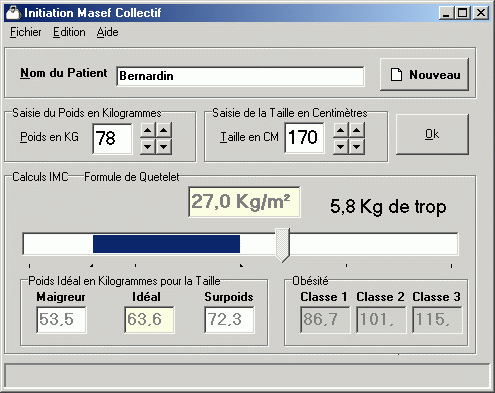Click the left down arrow beside the Poids field
The width and height of the screenshot is (495, 393).
pyautogui.click(x=148, y=147)
